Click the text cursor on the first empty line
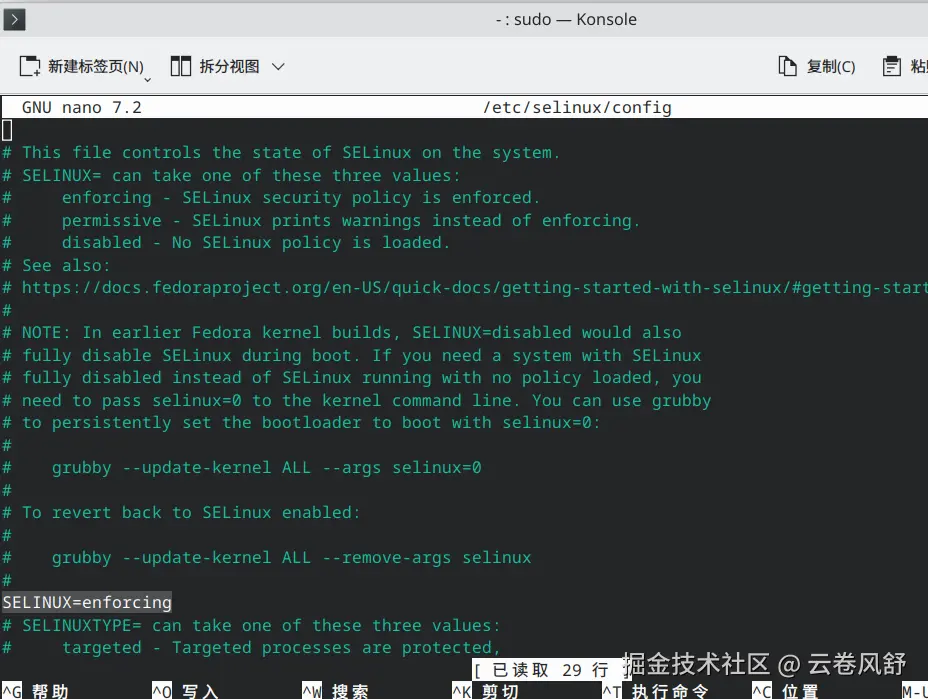 tap(7, 130)
